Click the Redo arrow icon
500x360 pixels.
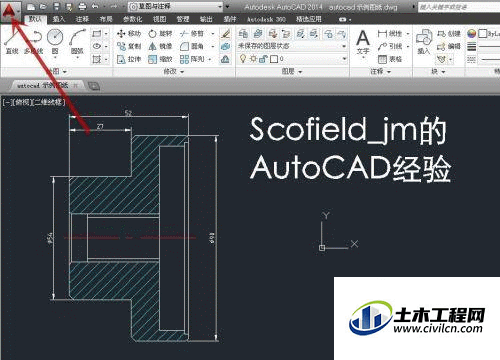[114, 7]
